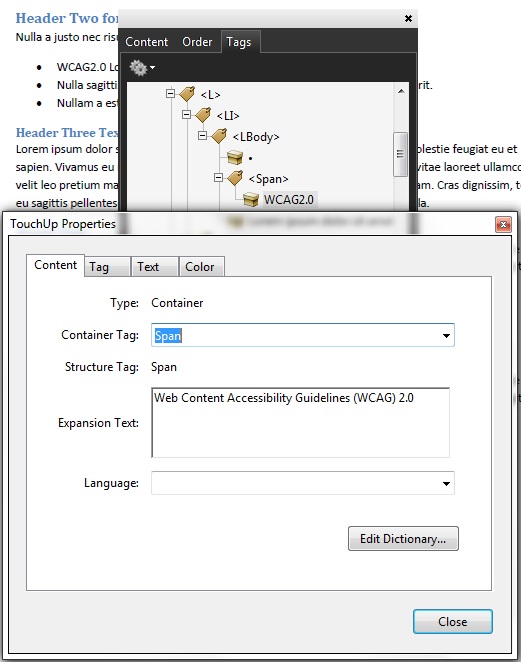Image resolution: width=521 pixels, height=662 pixels.
Task: Click the tags tree scroll up arrow
Action: pyautogui.click(x=401, y=91)
